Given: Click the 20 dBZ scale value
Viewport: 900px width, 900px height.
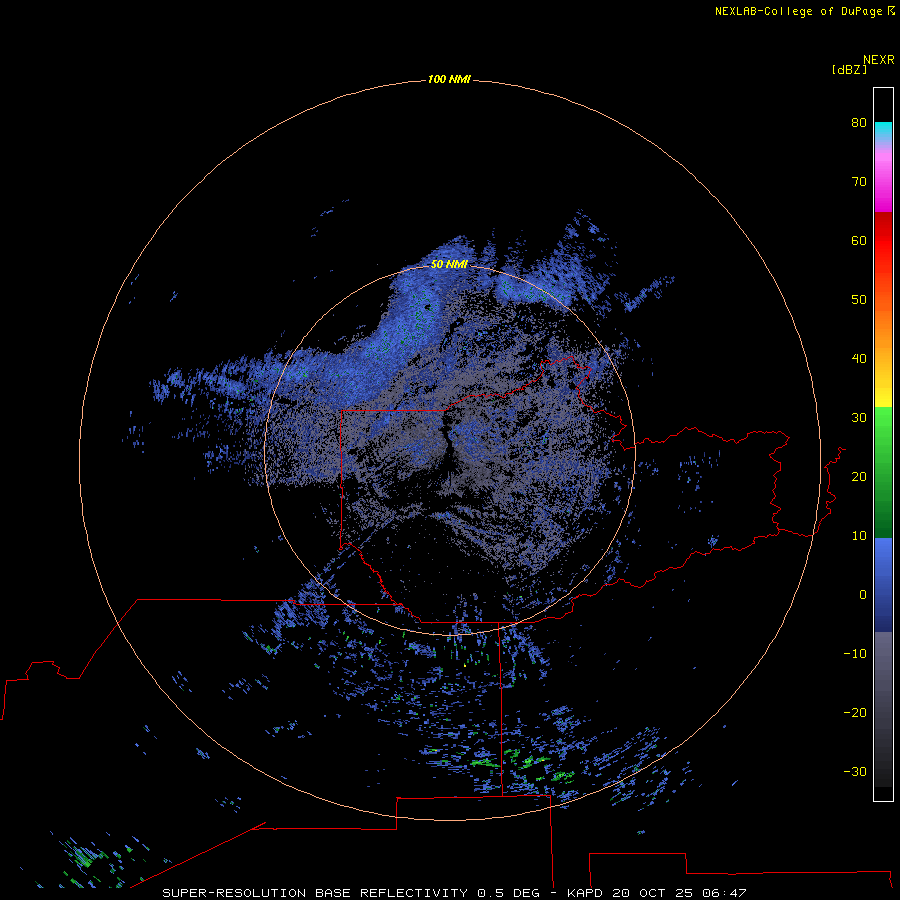Looking at the screenshot, I should [859, 476].
